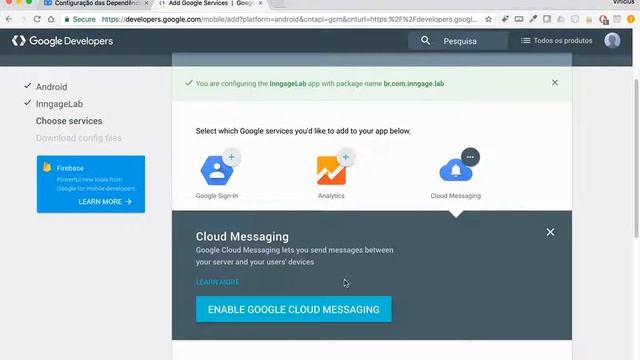Click the page vertical scrollbar
Image resolution: width=640 pixels, height=360 pixels.
click(x=636, y=157)
